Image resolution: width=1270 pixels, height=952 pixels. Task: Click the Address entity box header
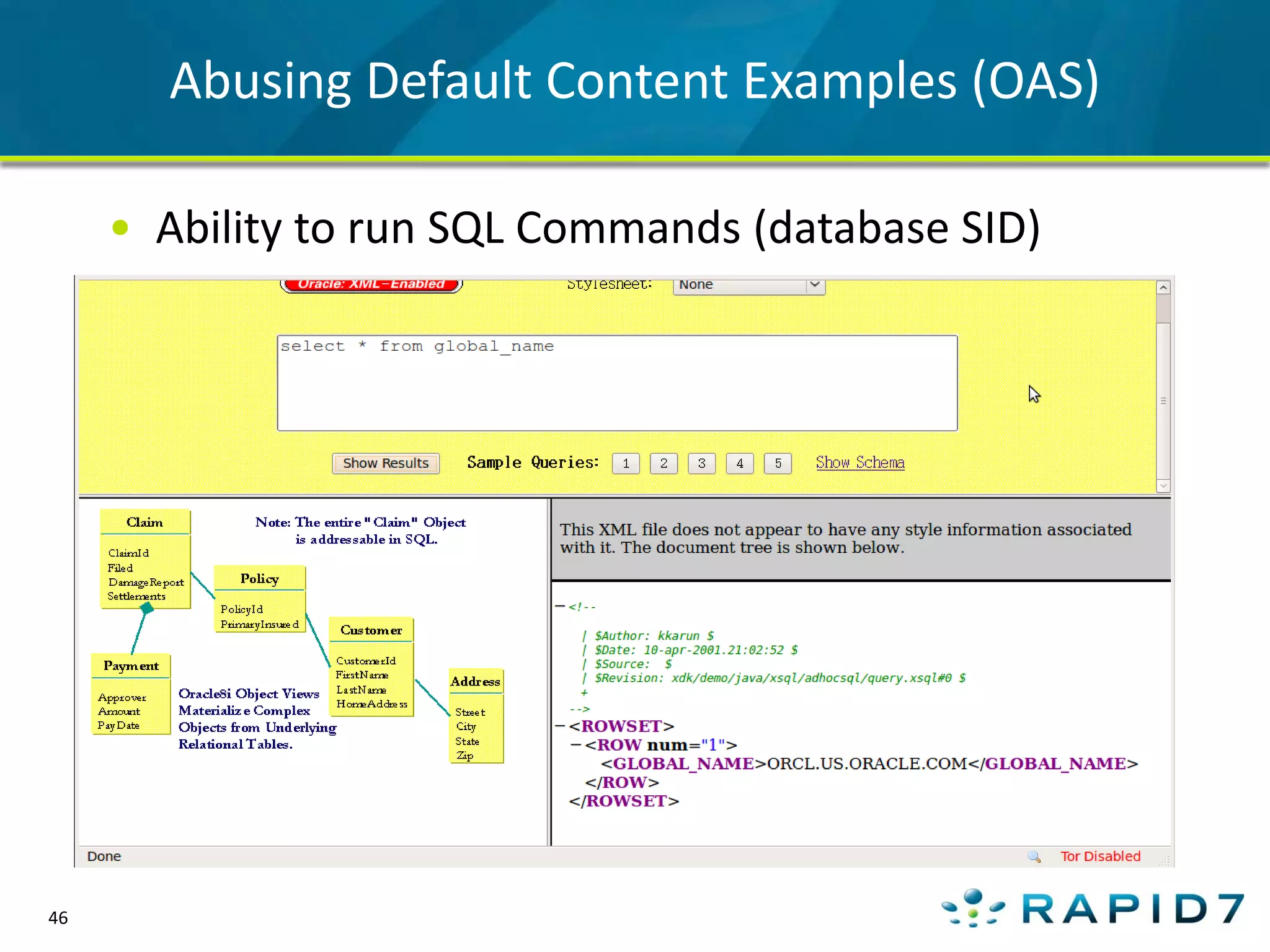pyautogui.click(x=476, y=681)
